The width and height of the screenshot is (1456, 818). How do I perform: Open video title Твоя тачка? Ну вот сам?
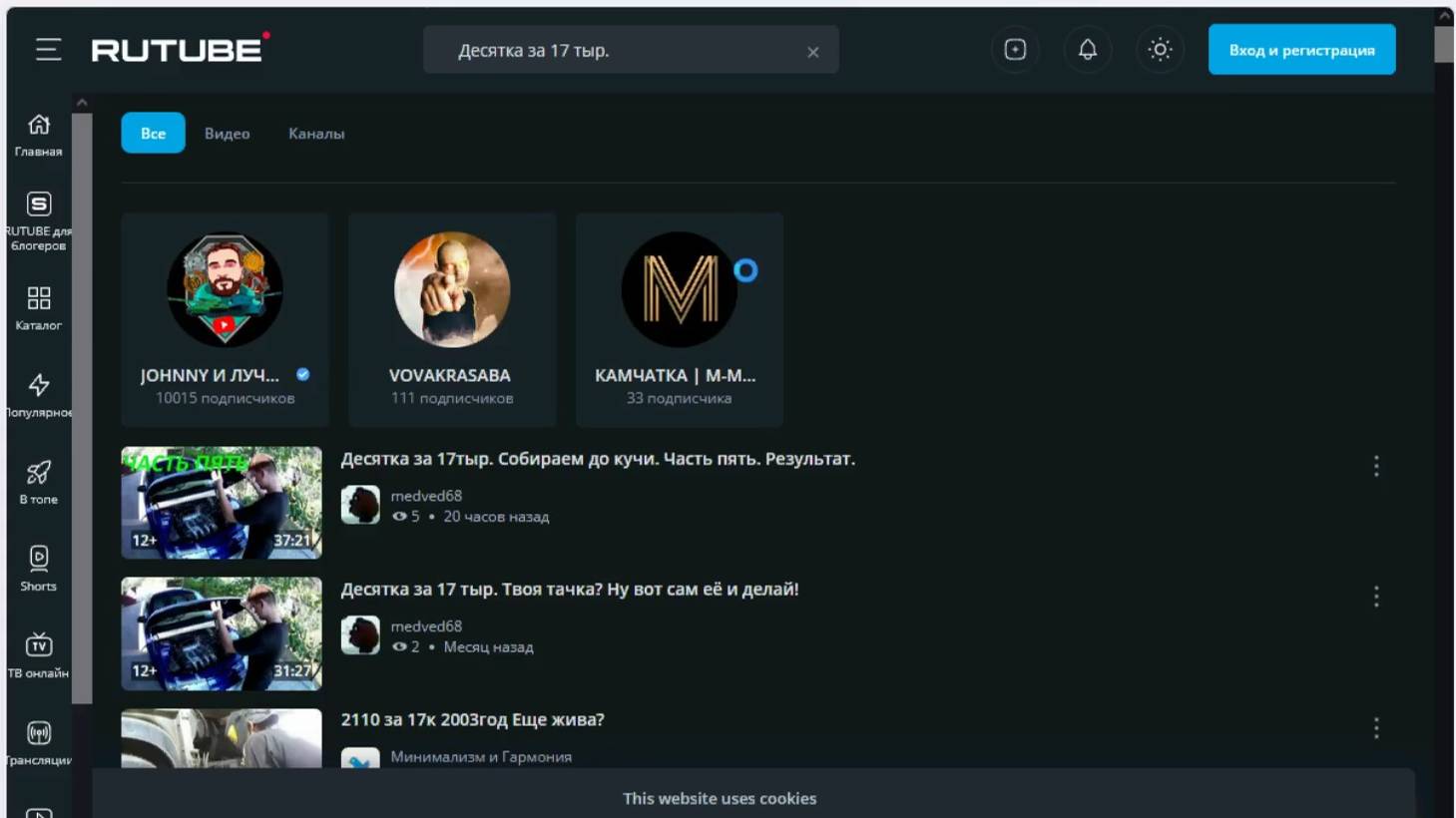tap(570, 590)
